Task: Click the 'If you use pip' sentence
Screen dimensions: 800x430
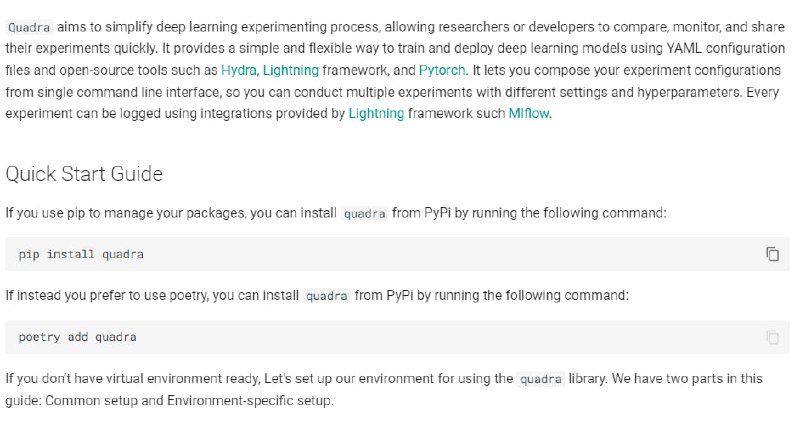Action: [x=150, y=214]
